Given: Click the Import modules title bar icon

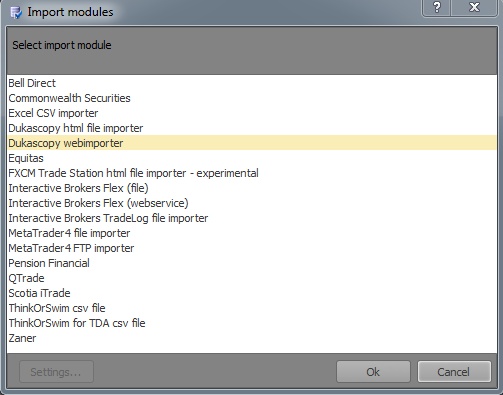Looking at the screenshot, I should 16,12.
